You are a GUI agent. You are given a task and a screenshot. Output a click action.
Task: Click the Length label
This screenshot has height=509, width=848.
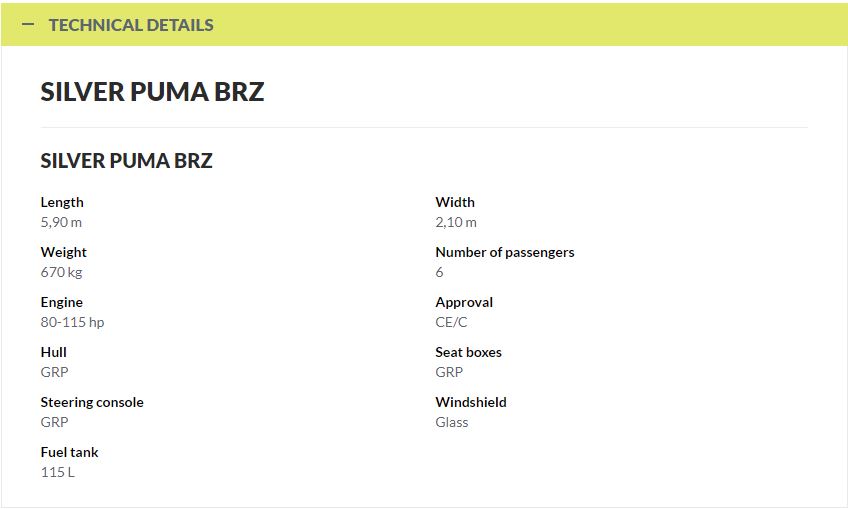coord(62,202)
